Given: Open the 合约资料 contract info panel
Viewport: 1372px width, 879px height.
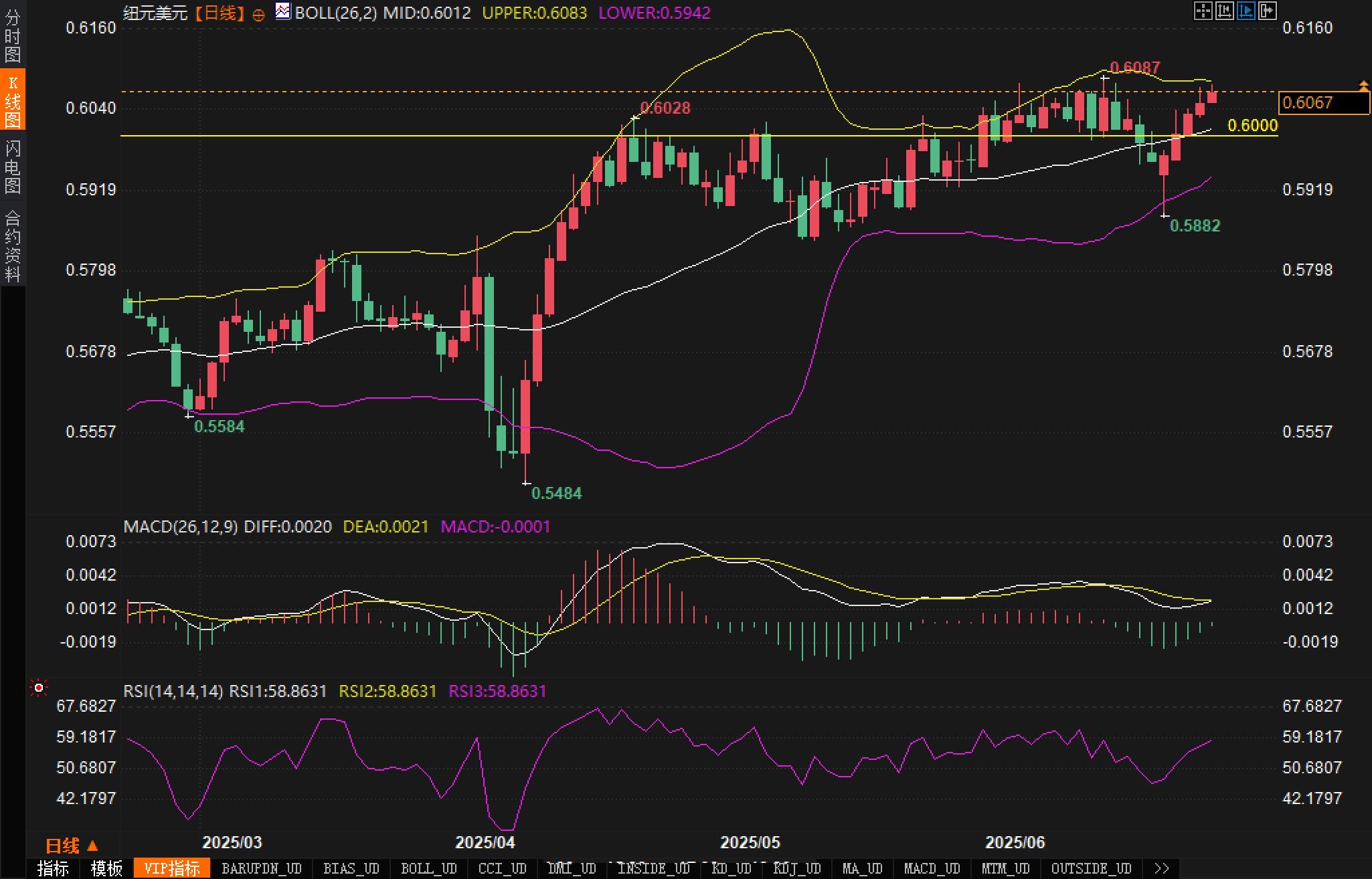Looking at the screenshot, I should tap(13, 245).
